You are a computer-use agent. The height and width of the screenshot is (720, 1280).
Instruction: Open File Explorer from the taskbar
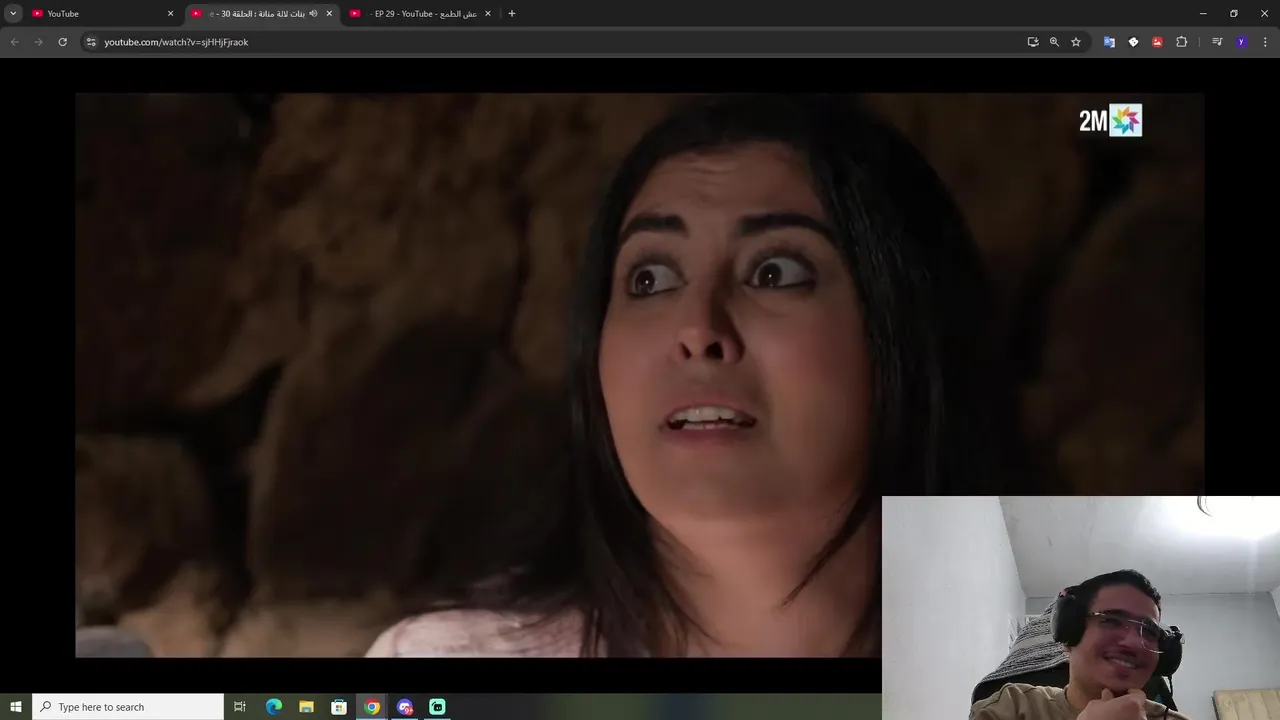306,707
